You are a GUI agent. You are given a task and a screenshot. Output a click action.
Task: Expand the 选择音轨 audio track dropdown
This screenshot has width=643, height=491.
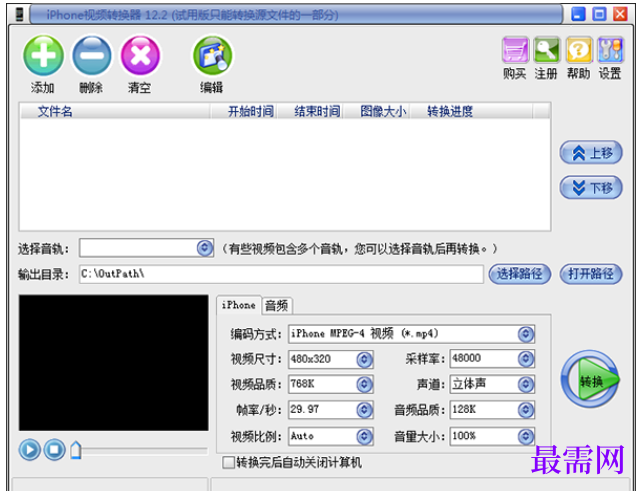point(205,248)
